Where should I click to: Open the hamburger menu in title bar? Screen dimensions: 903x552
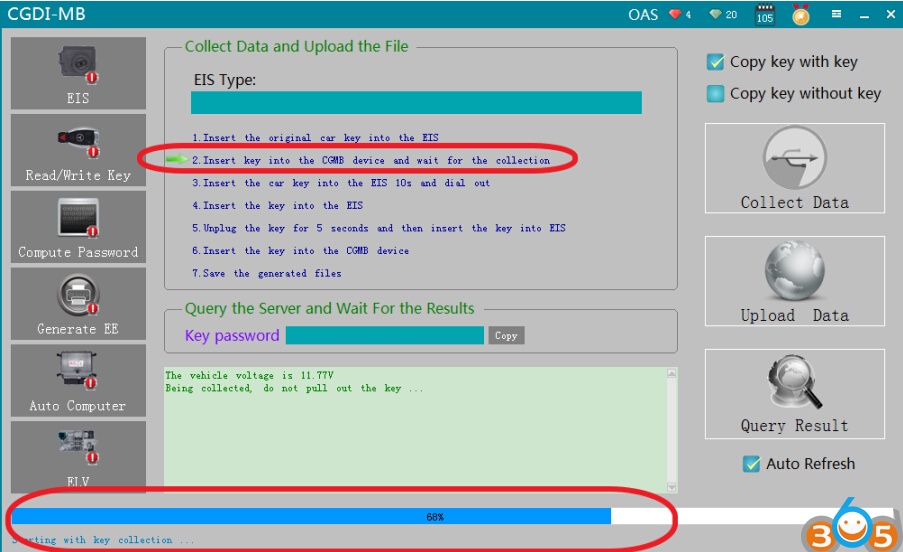point(836,14)
